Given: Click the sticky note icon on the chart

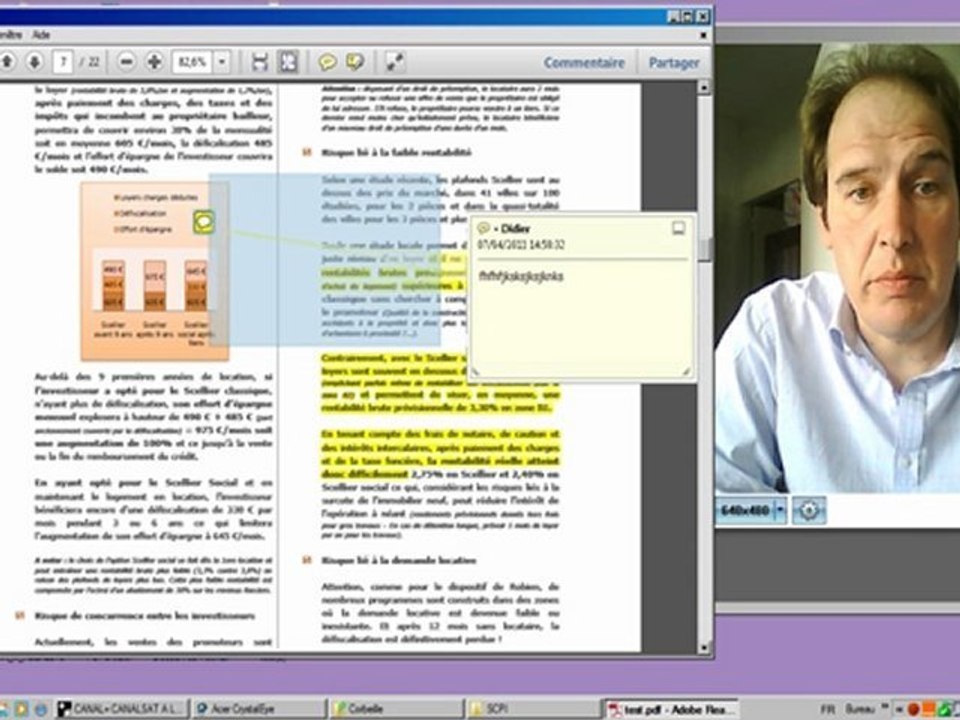Looking at the screenshot, I should 204,222.
